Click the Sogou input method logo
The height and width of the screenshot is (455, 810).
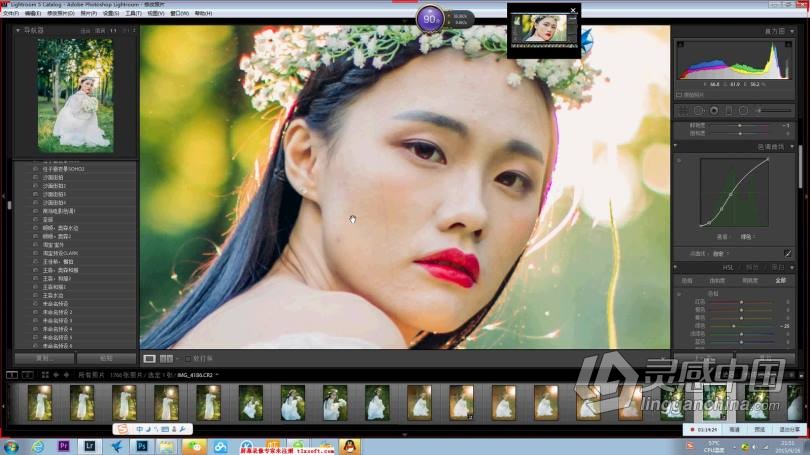click(x=122, y=429)
